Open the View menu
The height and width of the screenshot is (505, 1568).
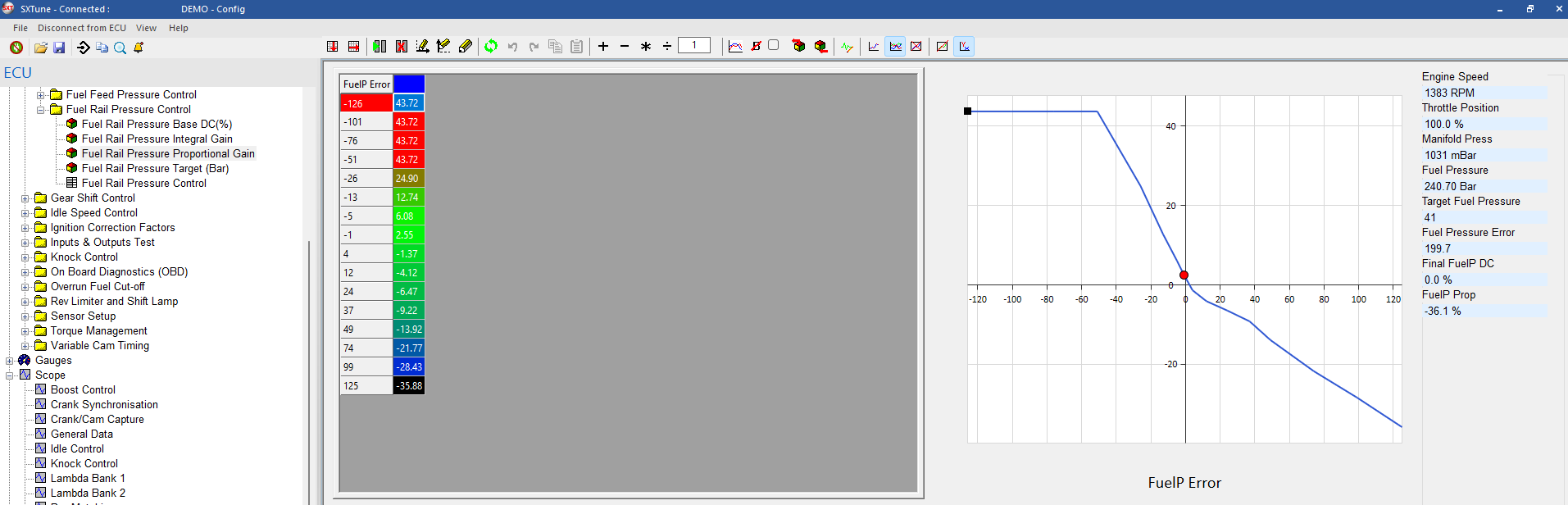tap(146, 28)
